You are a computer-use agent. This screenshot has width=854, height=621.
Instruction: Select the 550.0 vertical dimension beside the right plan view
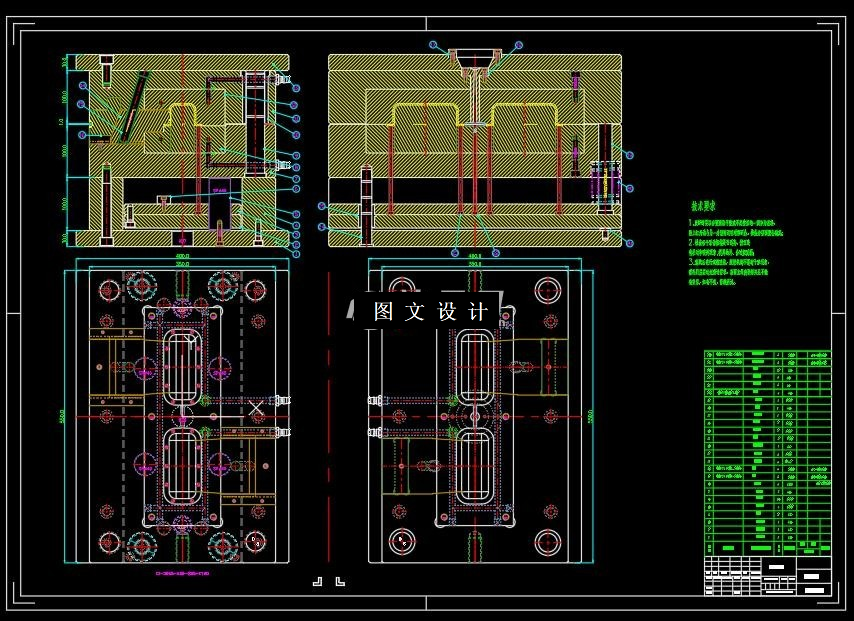click(590, 417)
